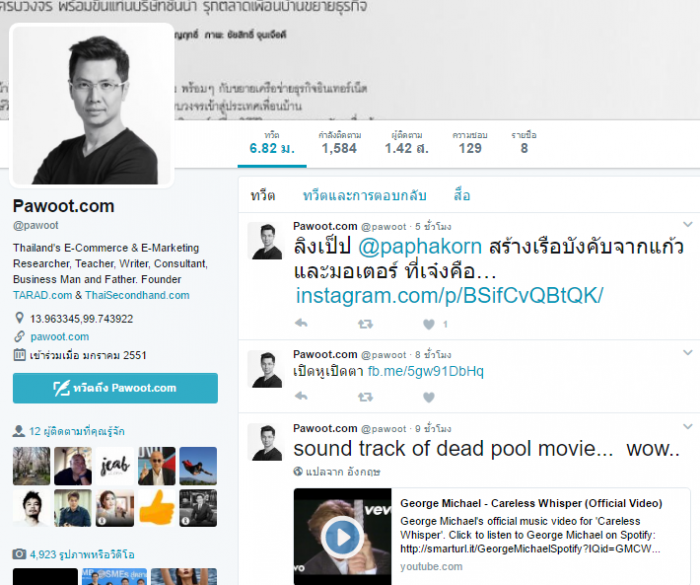The height and width of the screenshot is (585, 700).
Task: Switch to ทวีตและการตอบกลับ tab
Action: pos(364,196)
